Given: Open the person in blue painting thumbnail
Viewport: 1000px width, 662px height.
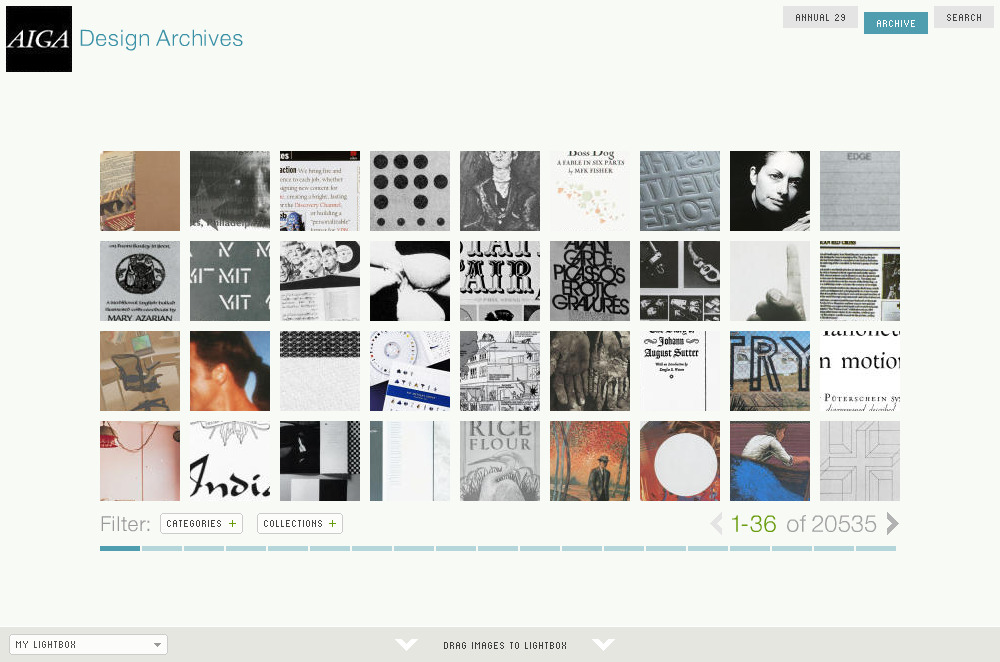Looking at the screenshot, I should [x=770, y=460].
